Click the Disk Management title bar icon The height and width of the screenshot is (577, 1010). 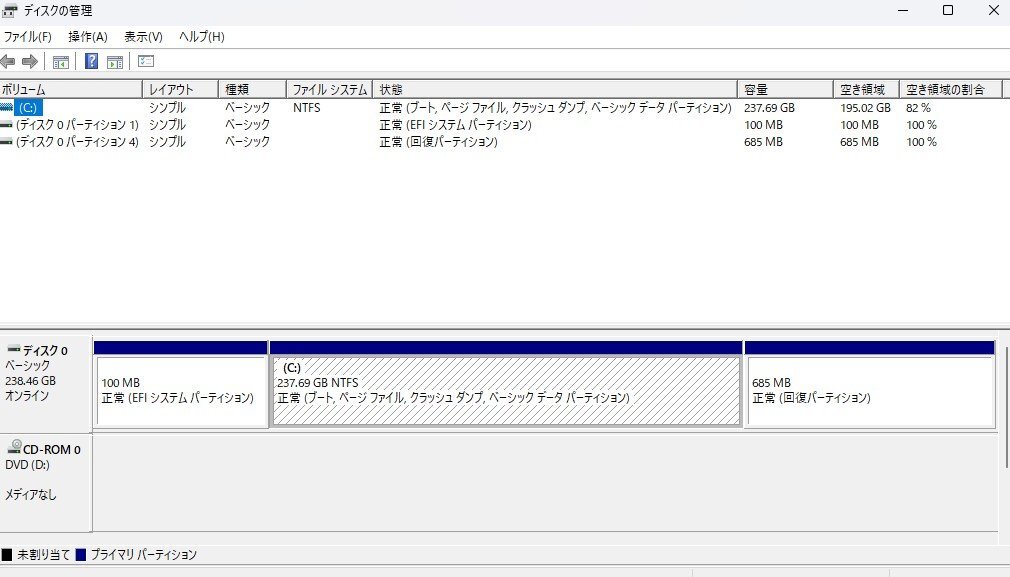pyautogui.click(x=8, y=11)
